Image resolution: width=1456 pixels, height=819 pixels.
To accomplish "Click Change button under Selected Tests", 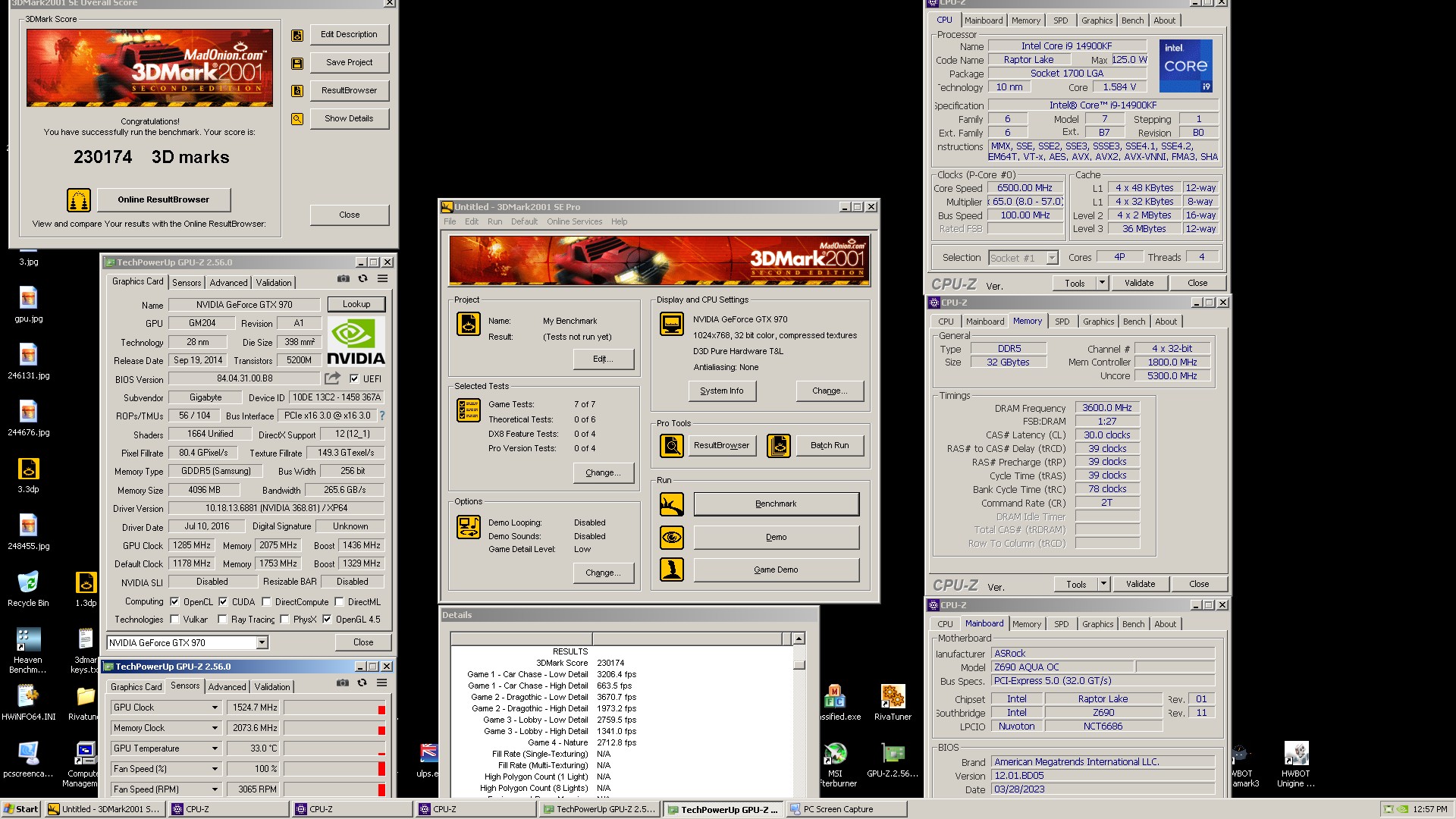I will pos(603,472).
